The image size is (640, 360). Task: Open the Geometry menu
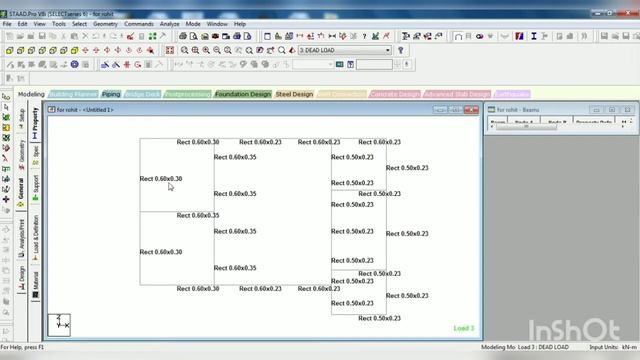[105, 24]
